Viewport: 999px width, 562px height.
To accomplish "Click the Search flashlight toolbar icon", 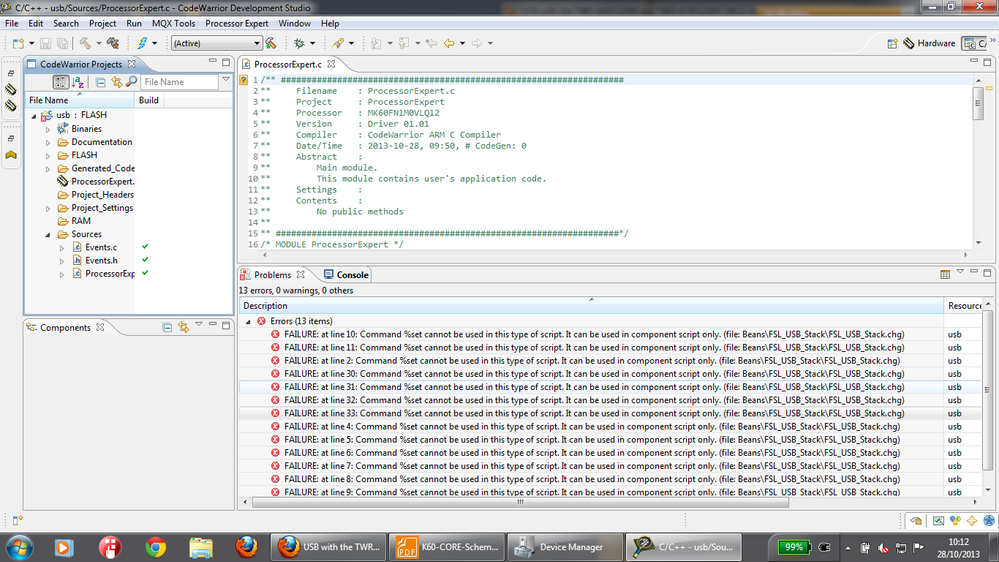I will 338,43.
